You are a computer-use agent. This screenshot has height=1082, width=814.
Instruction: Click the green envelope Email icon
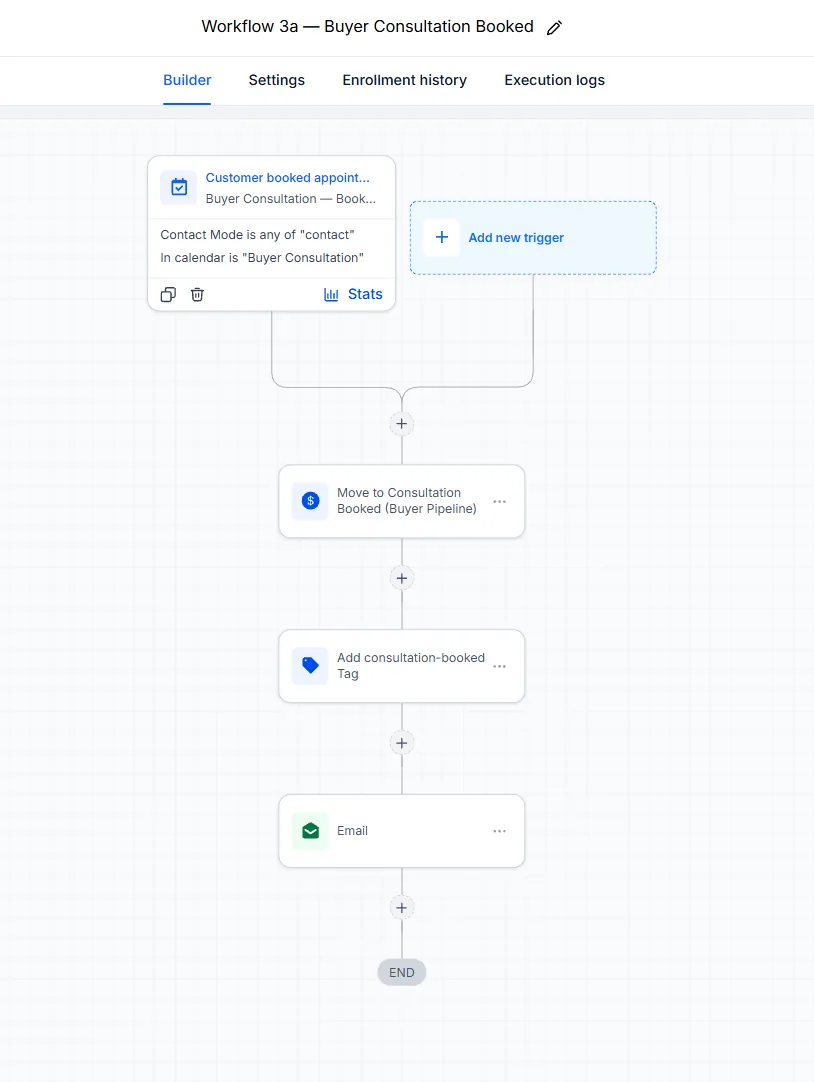tap(310, 831)
